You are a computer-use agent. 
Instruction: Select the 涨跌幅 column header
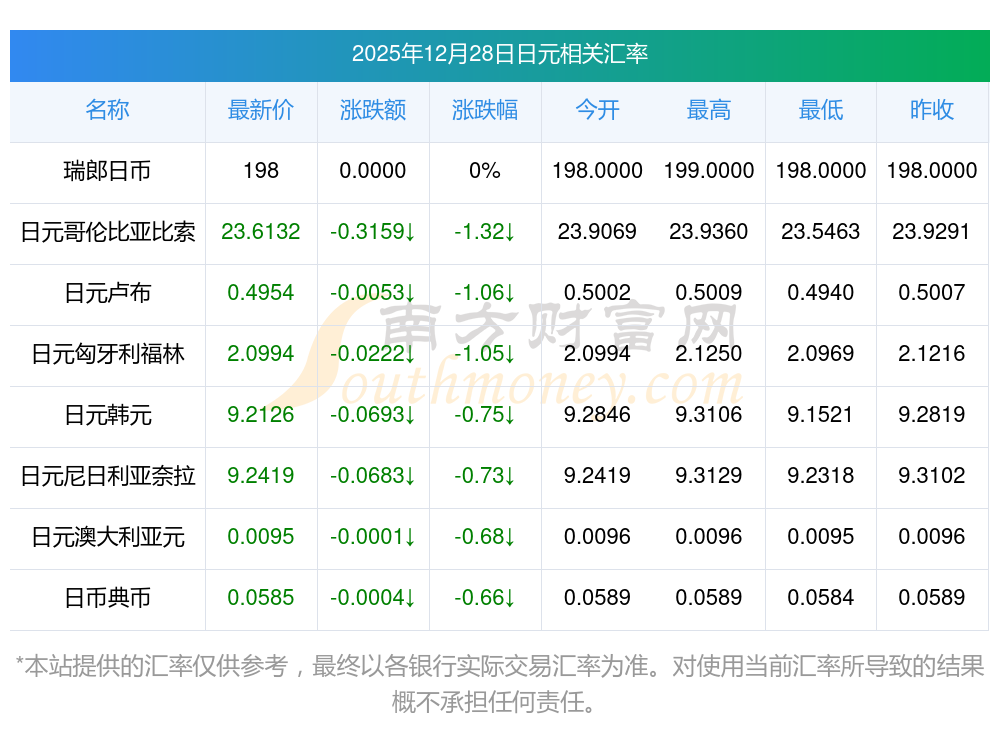485,110
